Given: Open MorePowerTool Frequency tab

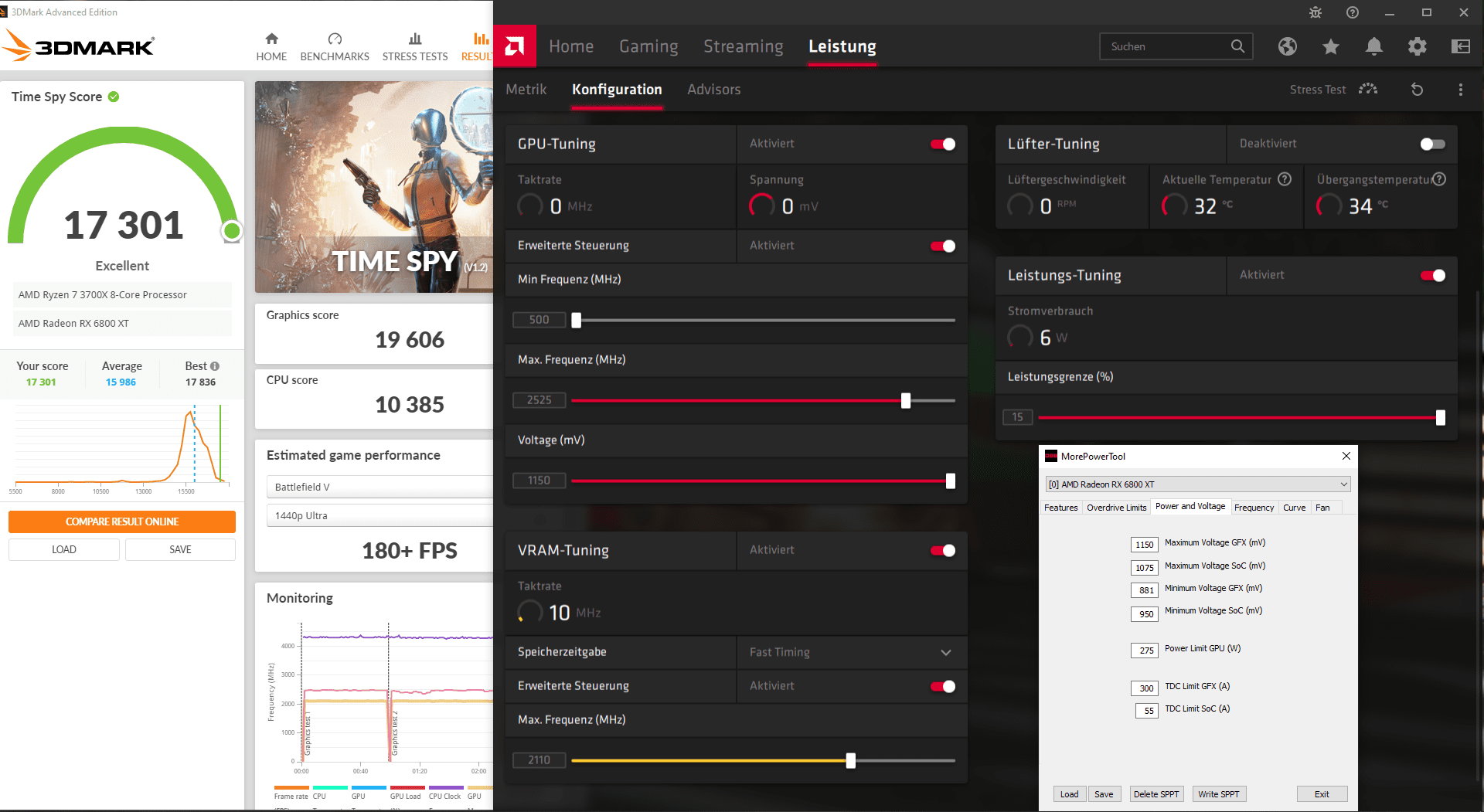Looking at the screenshot, I should click(x=1254, y=508).
